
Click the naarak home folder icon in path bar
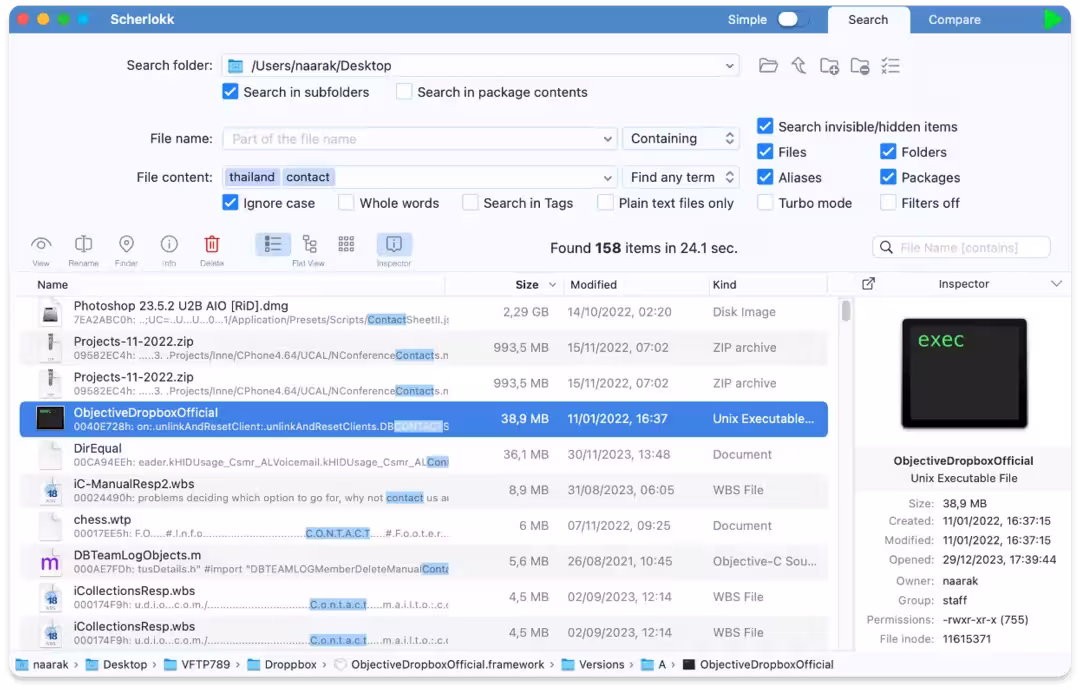pos(23,665)
